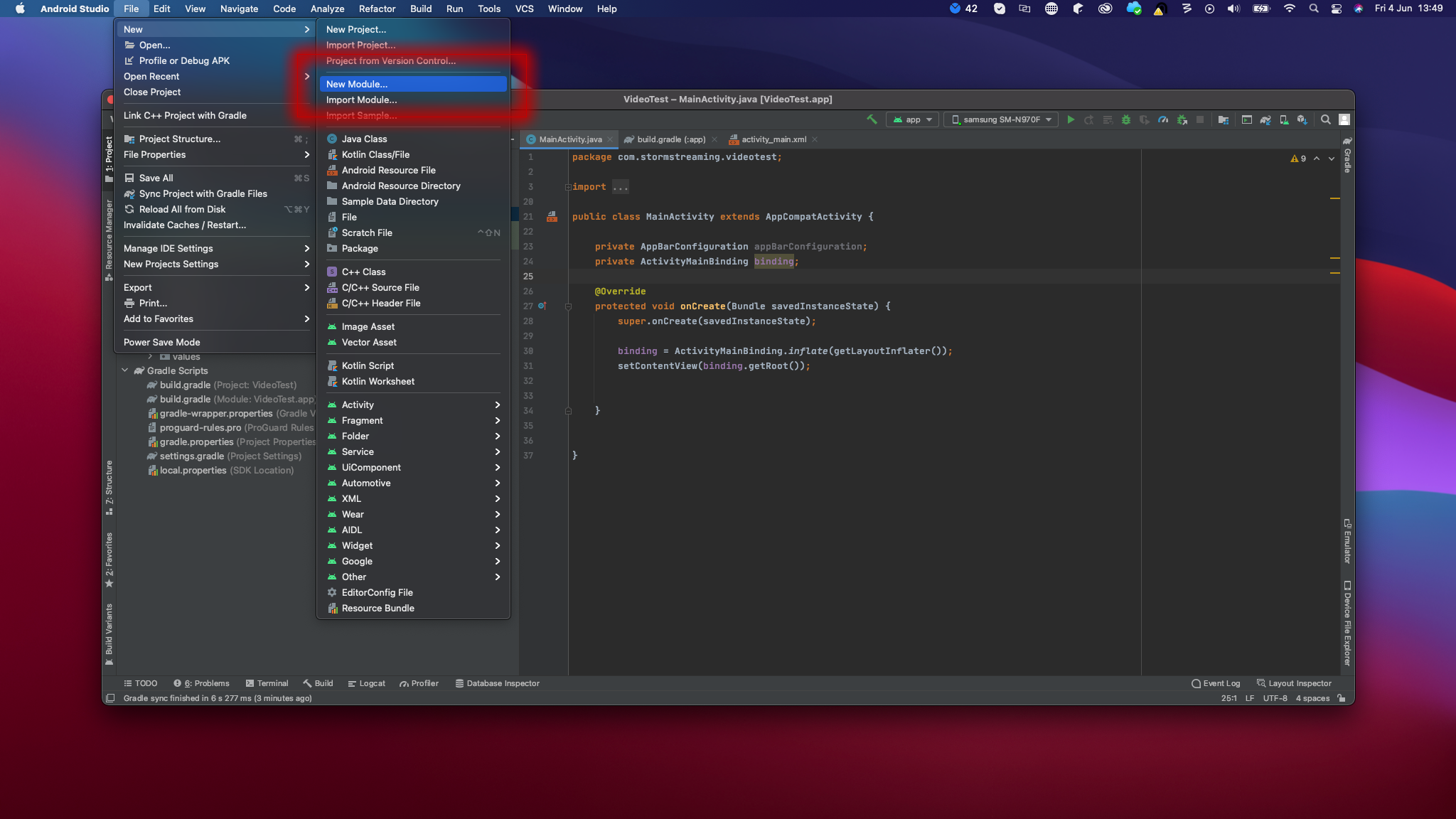The width and height of the screenshot is (1456, 819).
Task: Open the Logcat tool window button
Action: 366,683
